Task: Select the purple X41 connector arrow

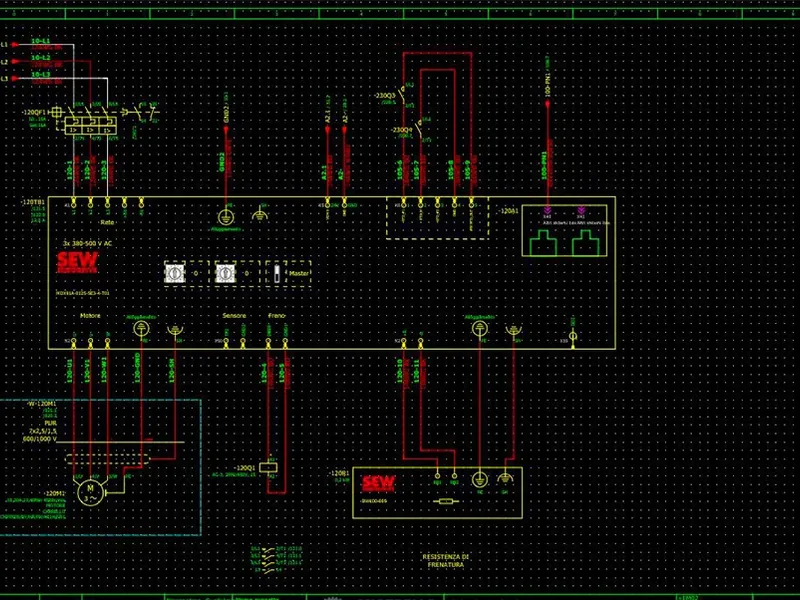Action: 581,210
